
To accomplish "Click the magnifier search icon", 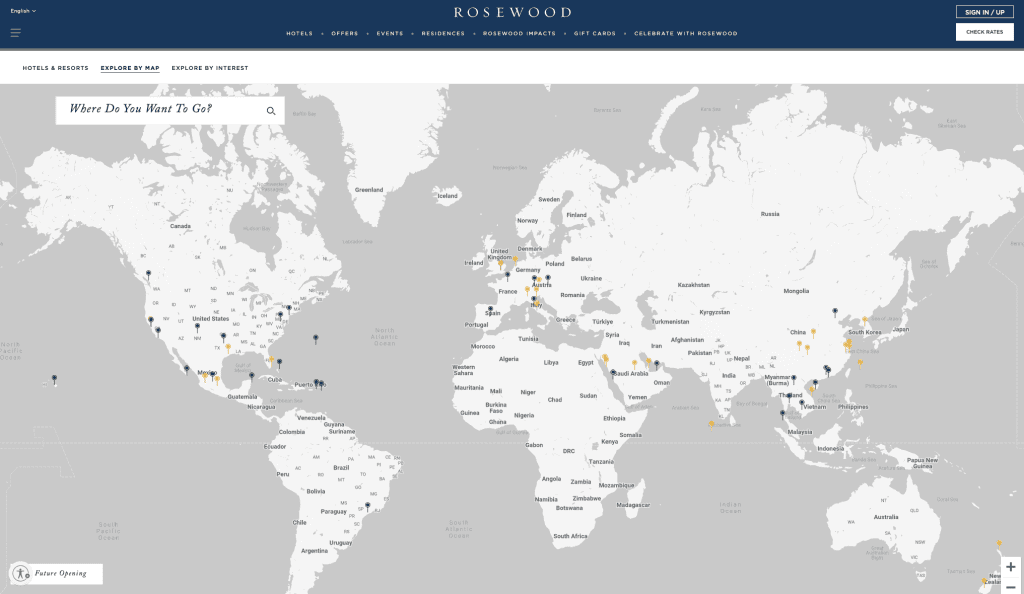I will pyautogui.click(x=270, y=111).
